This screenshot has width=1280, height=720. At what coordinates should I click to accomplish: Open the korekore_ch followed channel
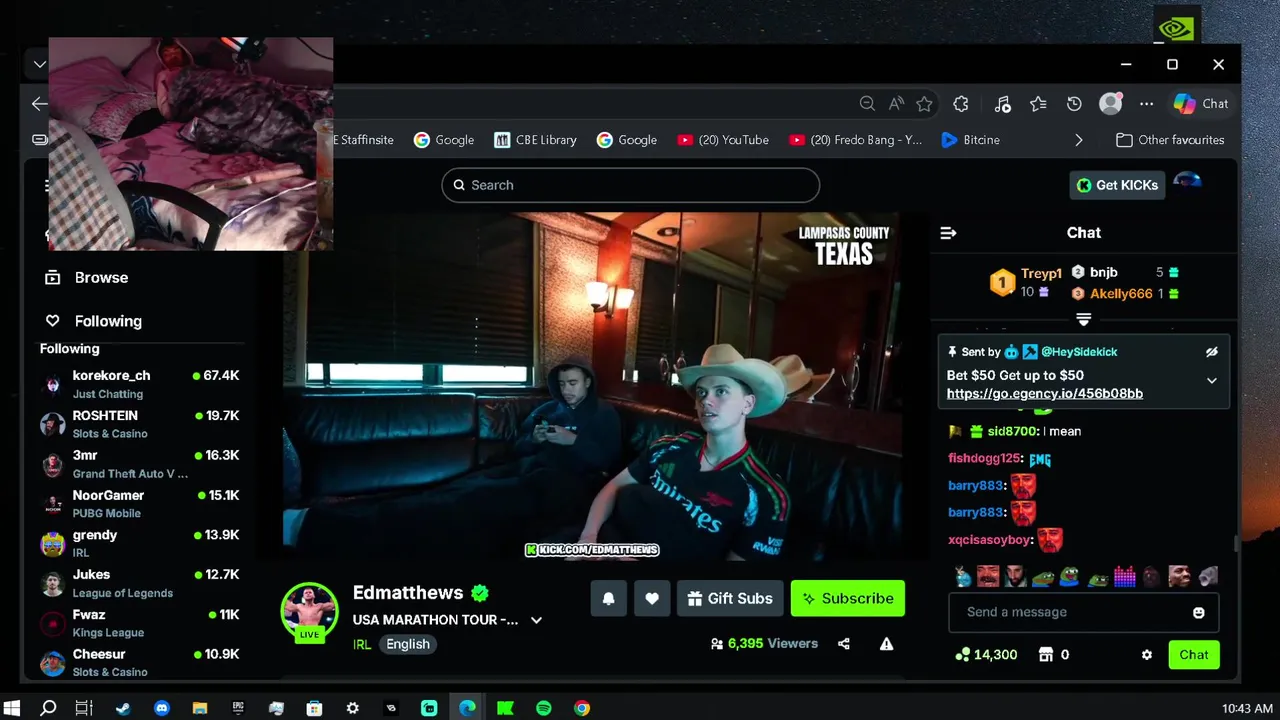click(141, 384)
